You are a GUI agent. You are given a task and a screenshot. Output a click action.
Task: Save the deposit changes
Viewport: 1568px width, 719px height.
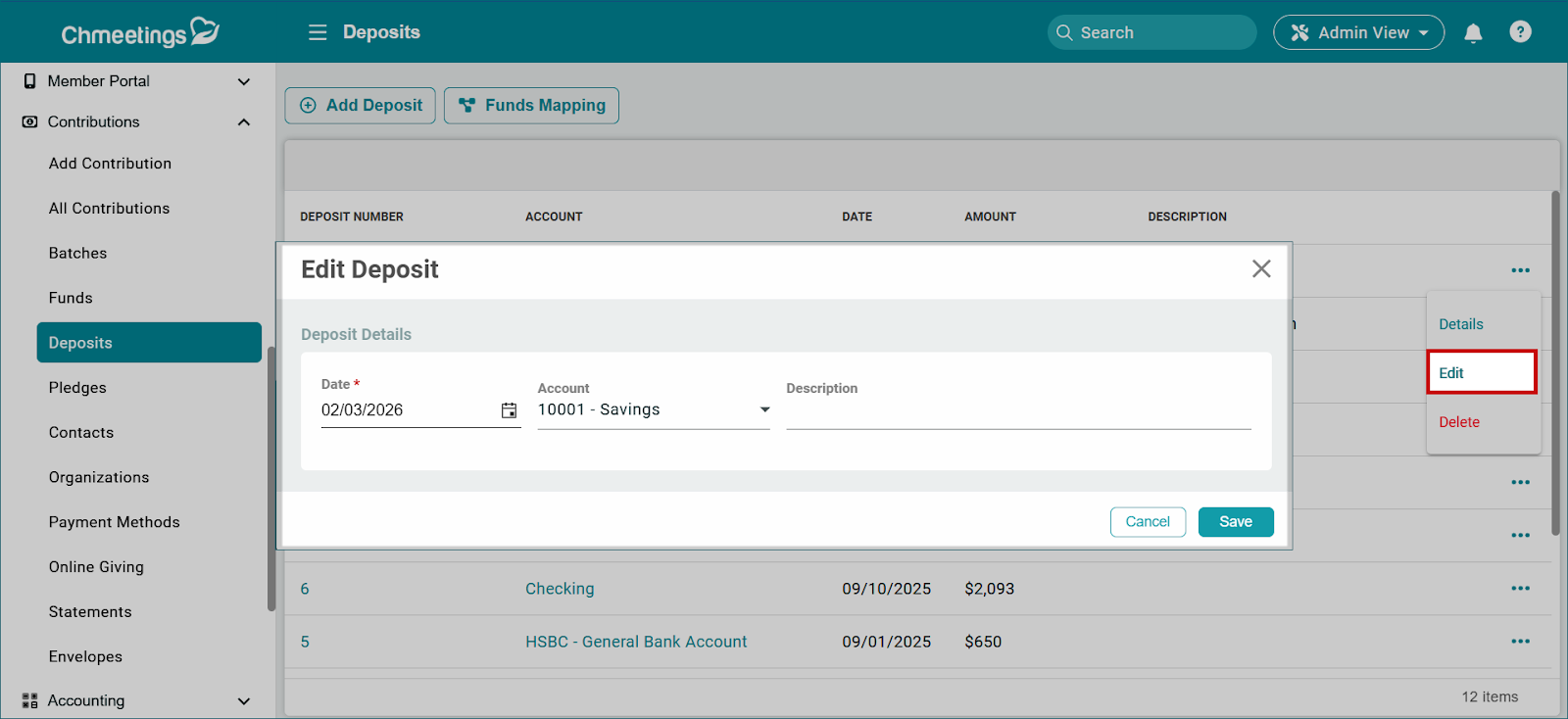pos(1235,522)
